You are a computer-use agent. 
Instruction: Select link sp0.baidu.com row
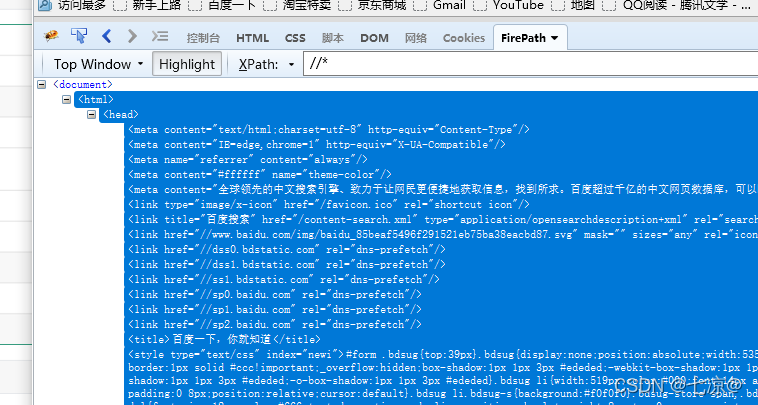tap(275, 294)
